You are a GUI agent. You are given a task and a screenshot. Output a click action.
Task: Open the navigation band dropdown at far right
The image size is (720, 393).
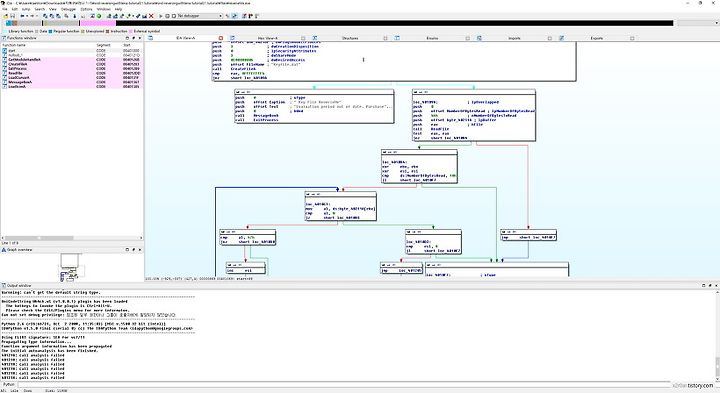716,23
